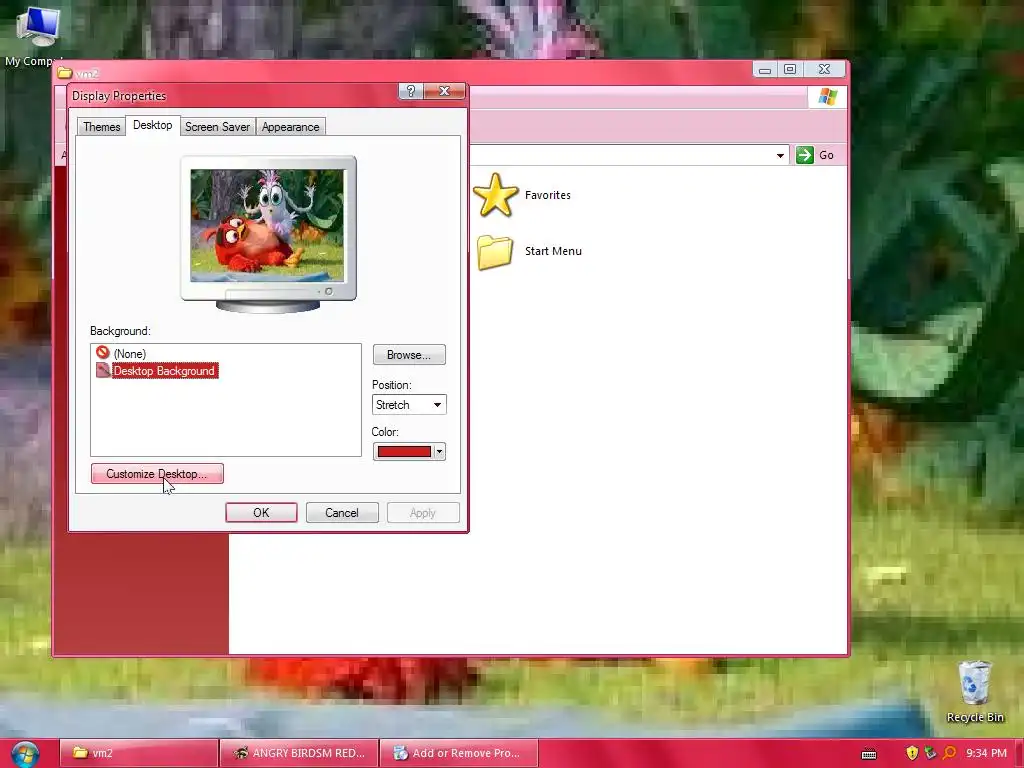Open the Color dropdown arrow
Viewport: 1024px width, 768px height.
point(440,451)
